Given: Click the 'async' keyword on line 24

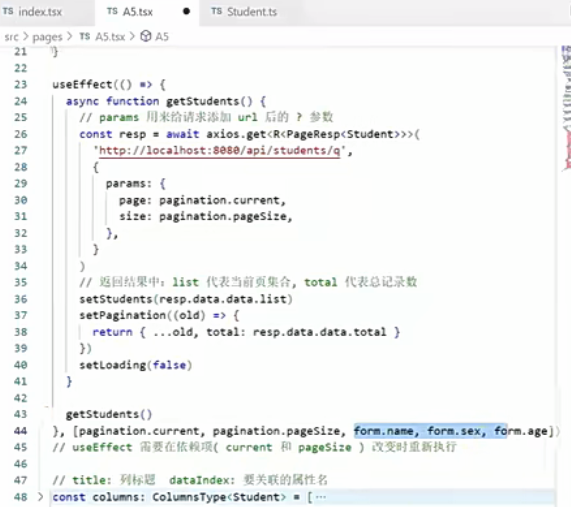Looking at the screenshot, I should (82, 101).
